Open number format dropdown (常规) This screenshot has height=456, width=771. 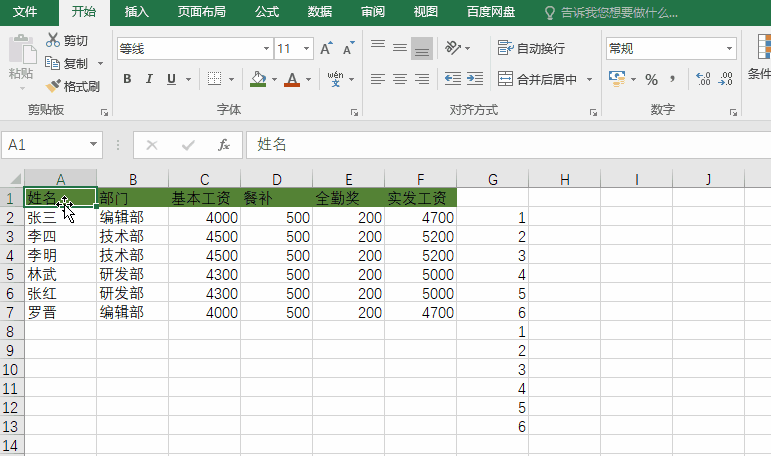click(x=729, y=48)
